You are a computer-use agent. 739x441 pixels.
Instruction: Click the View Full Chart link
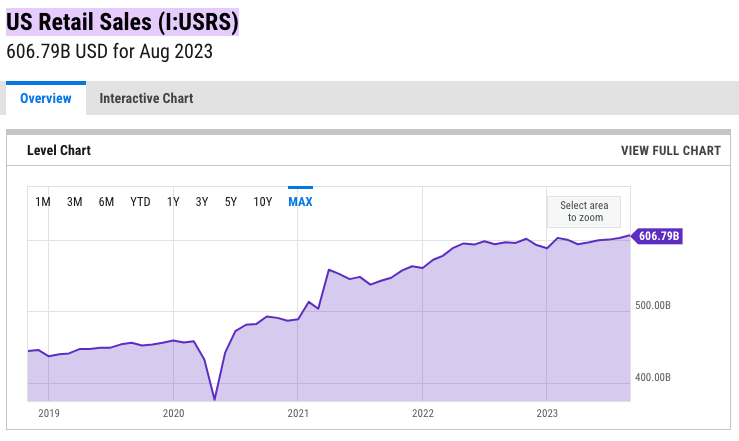click(x=670, y=151)
